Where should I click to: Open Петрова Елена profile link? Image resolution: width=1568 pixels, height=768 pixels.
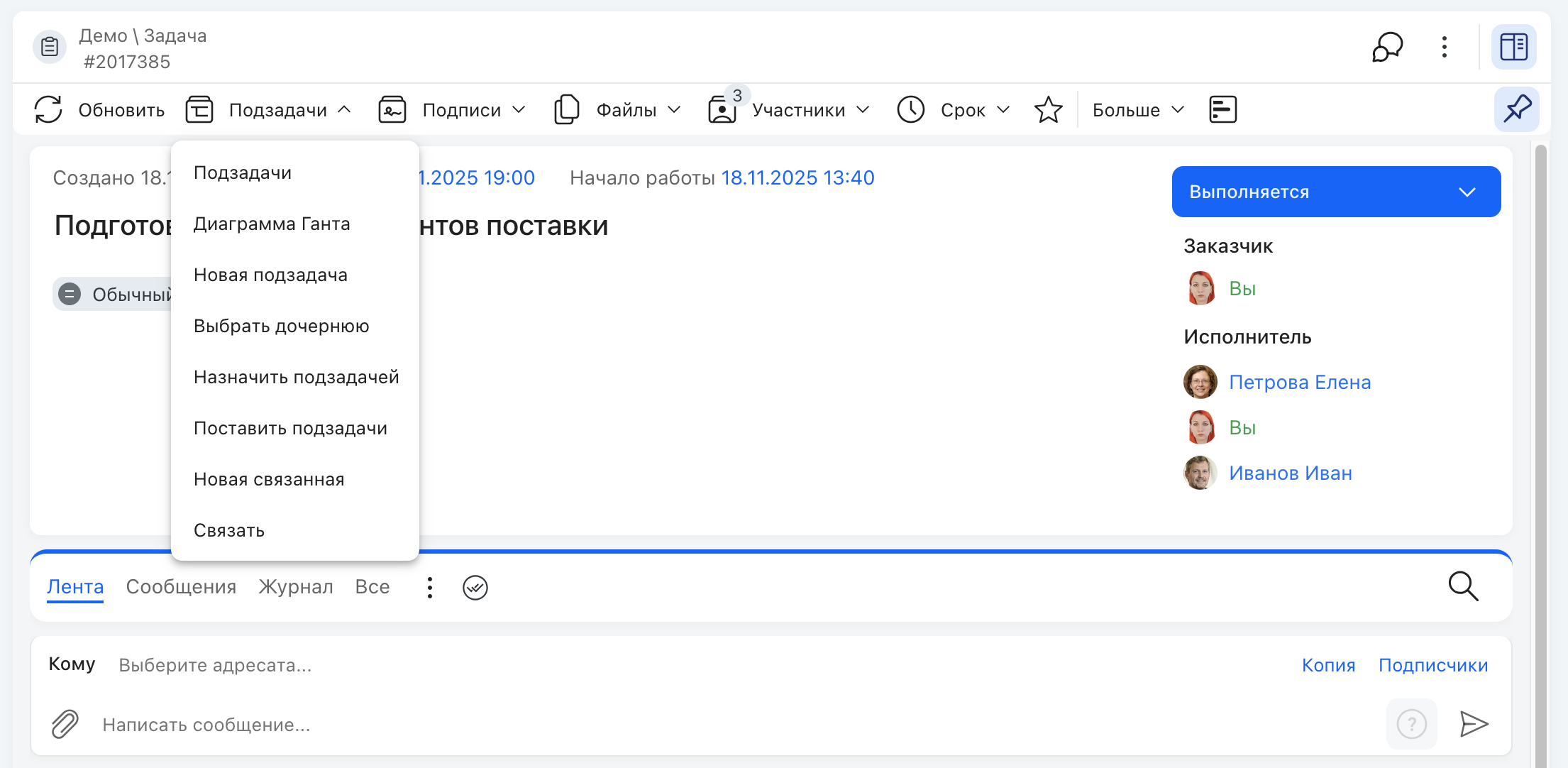click(x=1300, y=382)
